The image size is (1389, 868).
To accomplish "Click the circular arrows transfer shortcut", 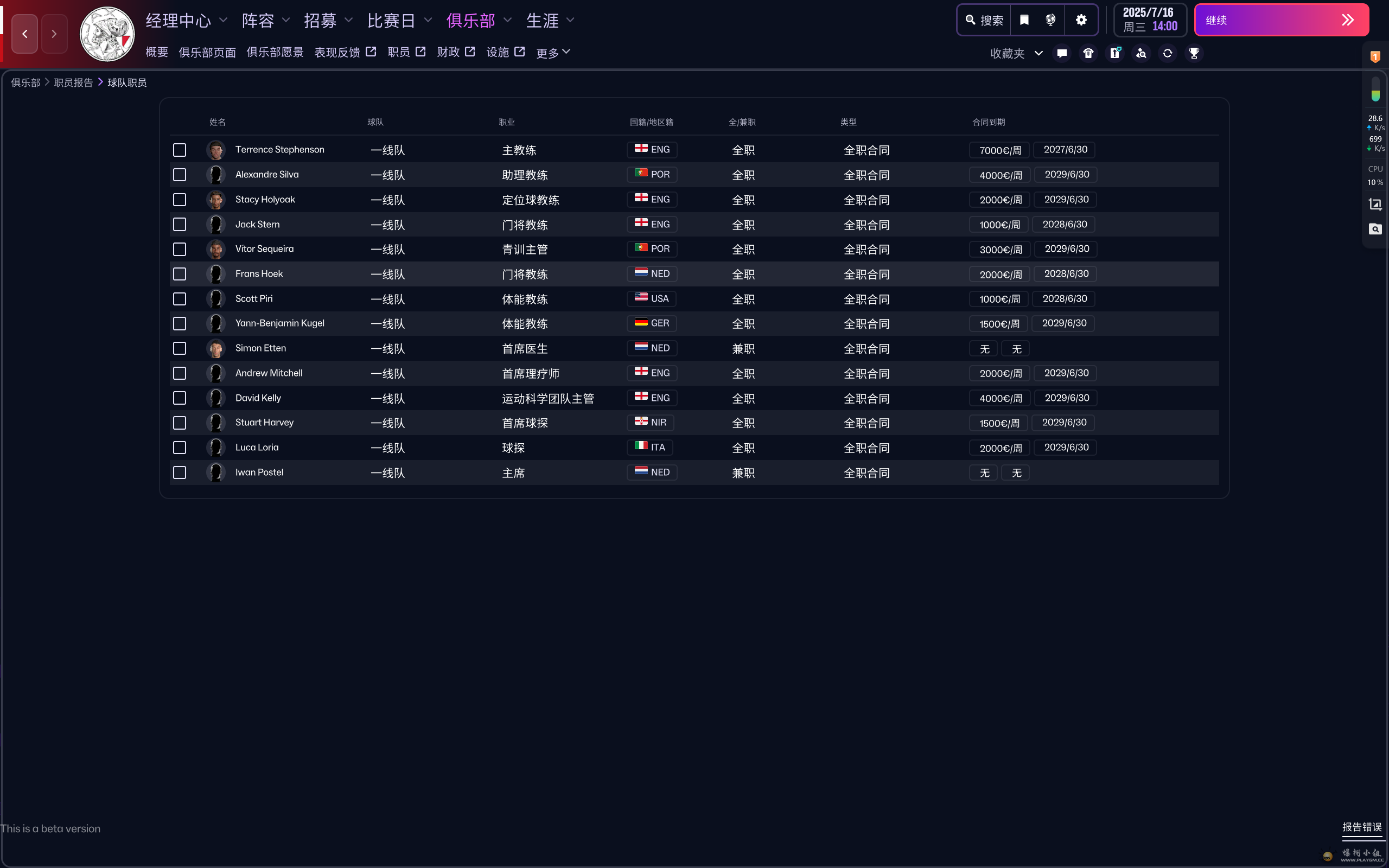I will 1168,53.
